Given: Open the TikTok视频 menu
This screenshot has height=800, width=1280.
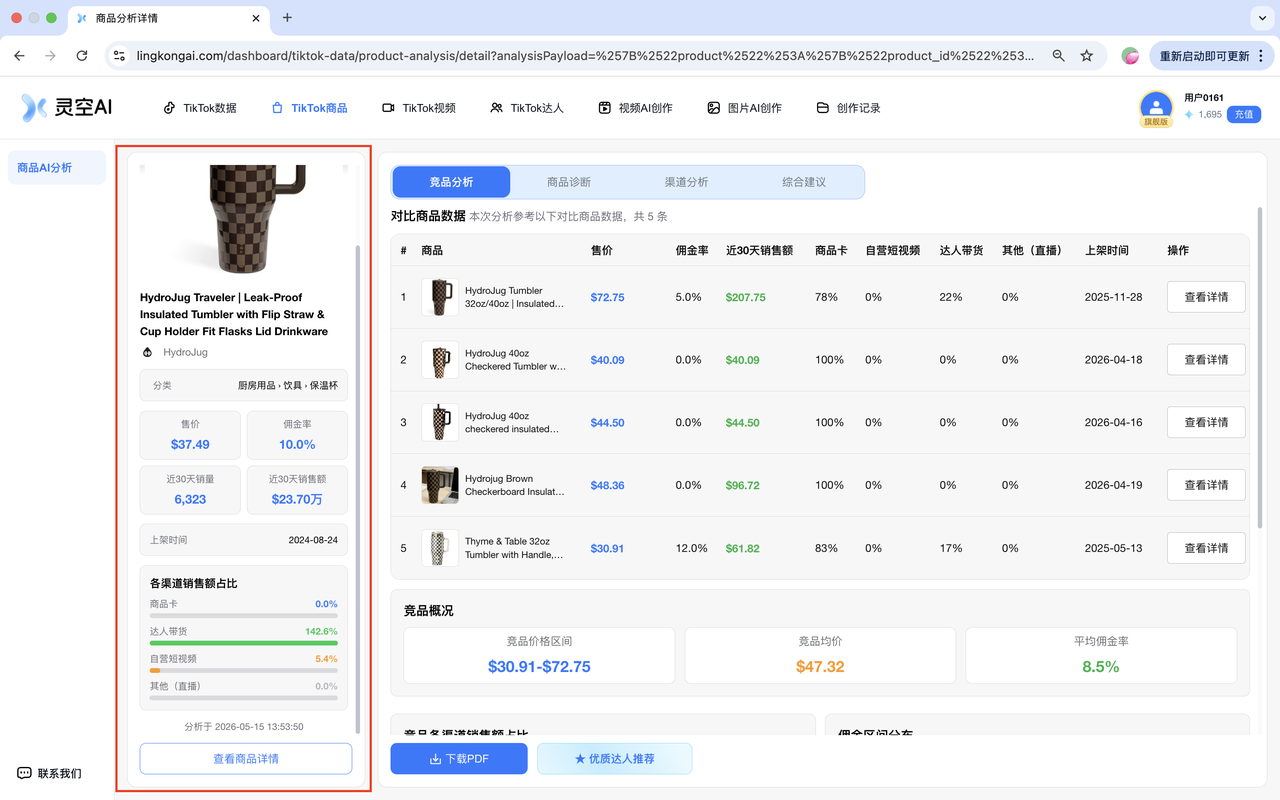Looking at the screenshot, I should pyautogui.click(x=419, y=108).
